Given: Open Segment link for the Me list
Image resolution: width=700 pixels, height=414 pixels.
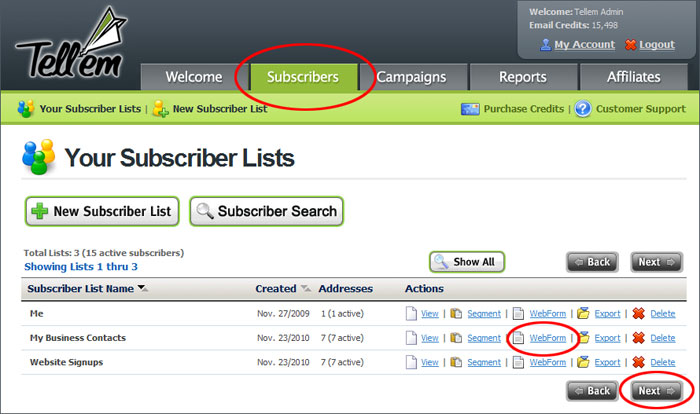Looking at the screenshot, I should [484, 314].
